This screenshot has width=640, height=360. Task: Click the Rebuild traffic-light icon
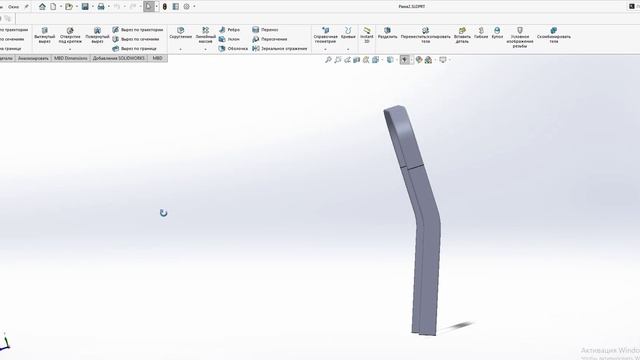(x=165, y=7)
